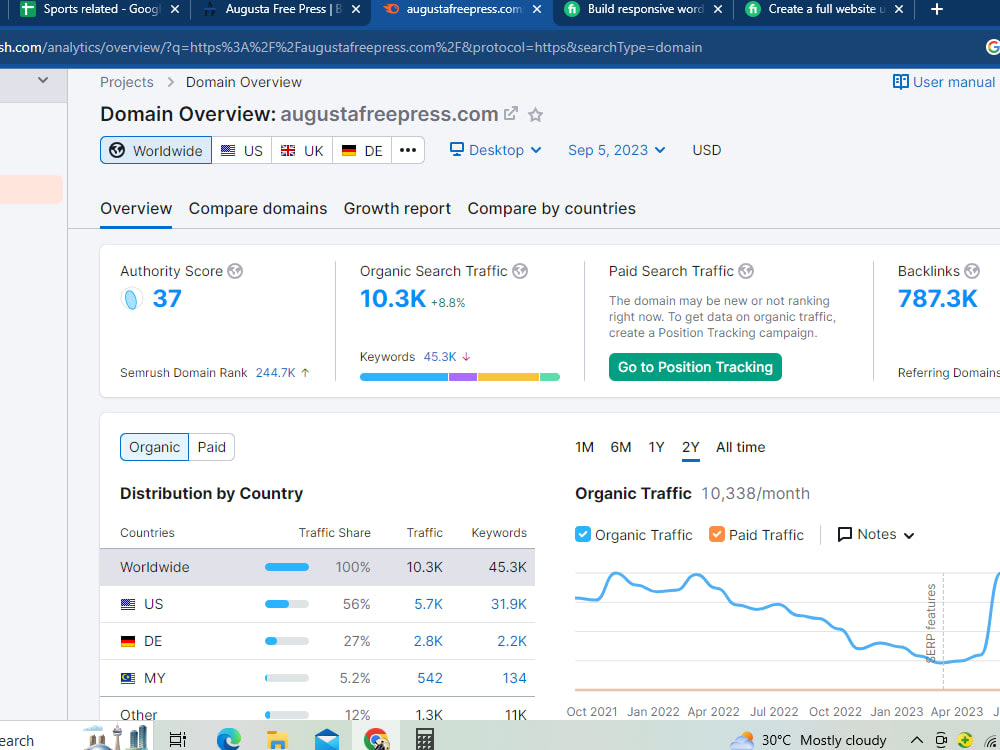Click the globe icon beside Authority Score

click(x=235, y=271)
